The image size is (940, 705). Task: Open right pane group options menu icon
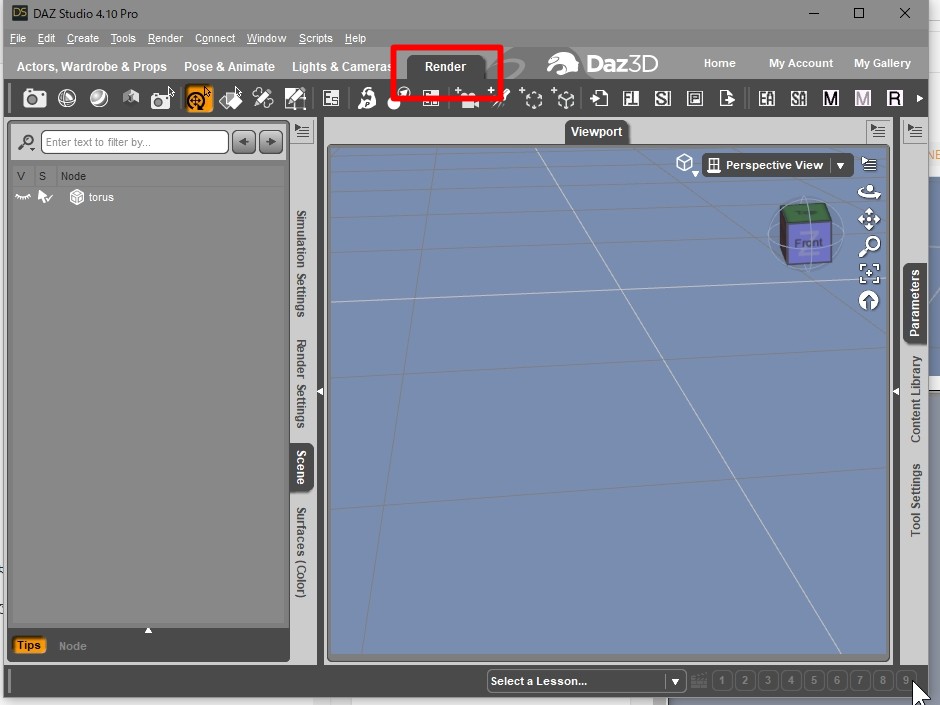pos(915,130)
